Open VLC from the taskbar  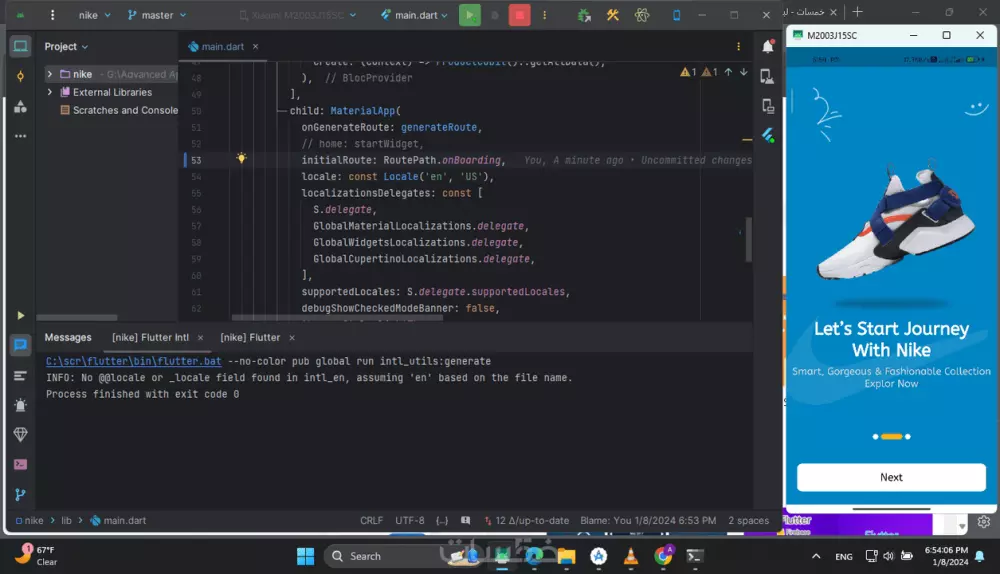(631, 556)
